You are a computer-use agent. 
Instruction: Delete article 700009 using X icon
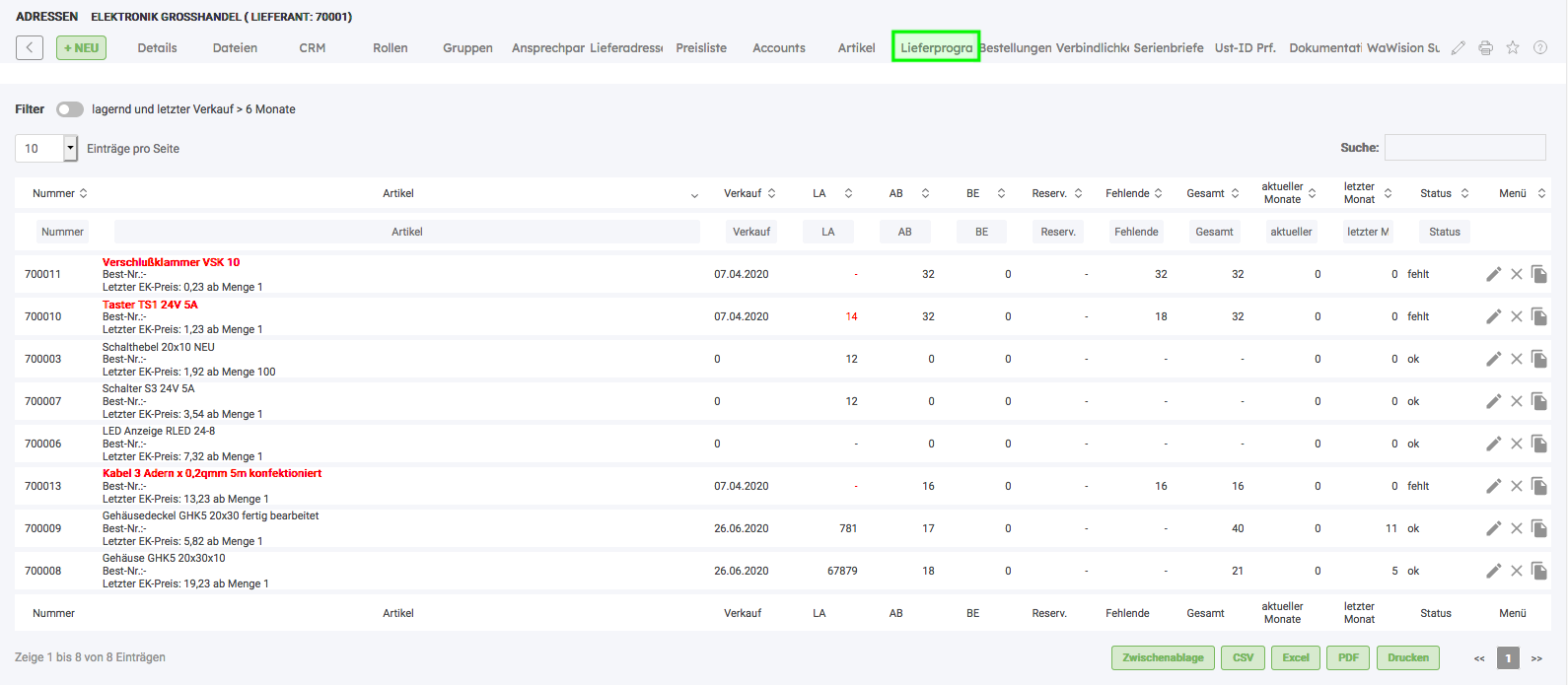(x=1517, y=528)
